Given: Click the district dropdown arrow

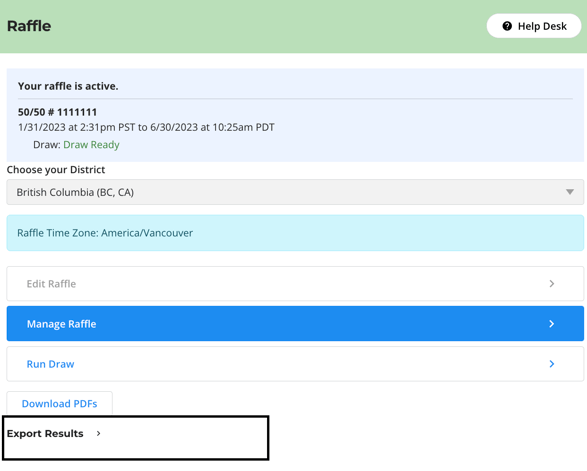Looking at the screenshot, I should (x=569, y=192).
